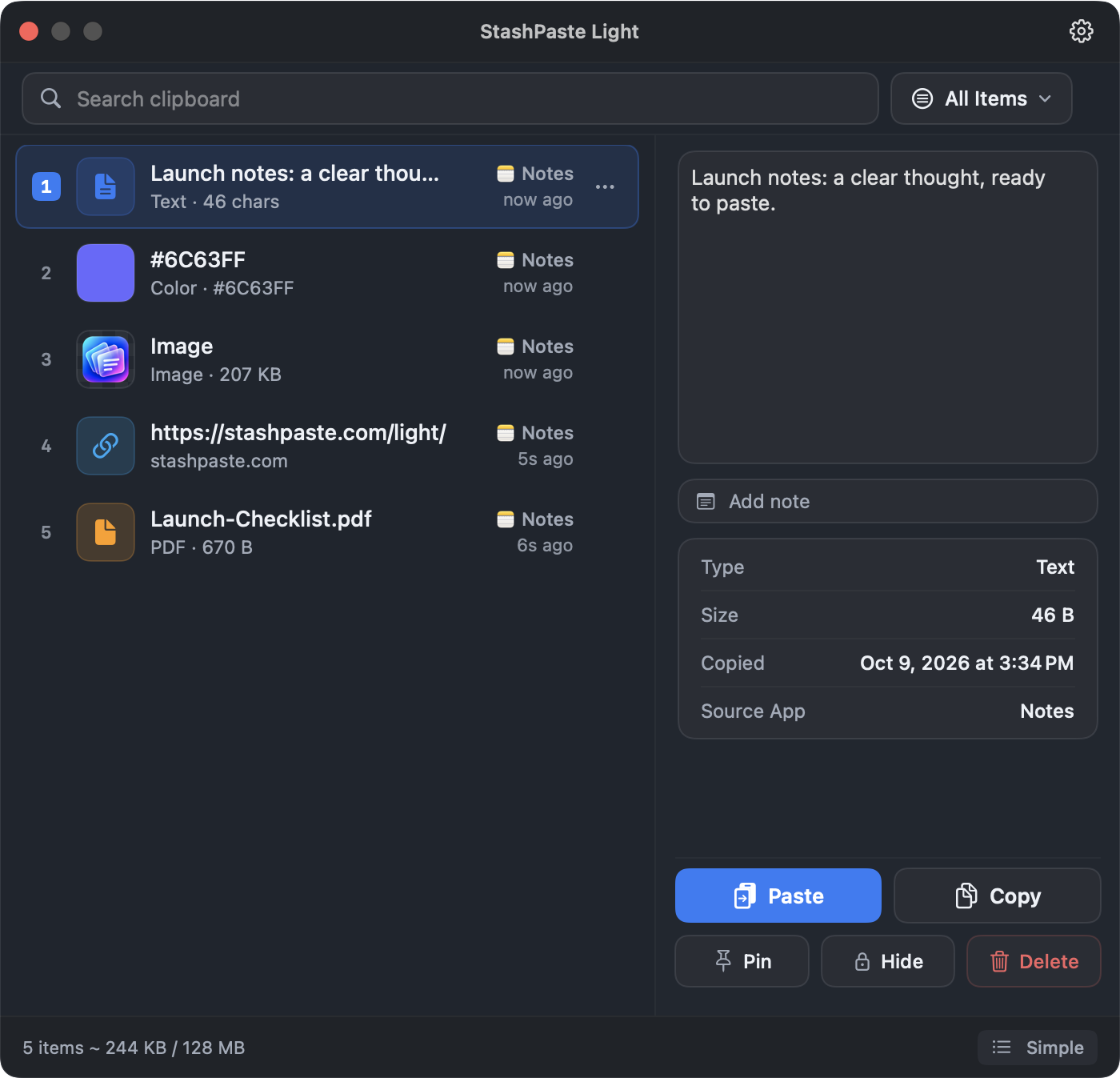Viewport: 1120px width, 1078px height.
Task: Delete the selected clipboard item
Action: click(1034, 961)
